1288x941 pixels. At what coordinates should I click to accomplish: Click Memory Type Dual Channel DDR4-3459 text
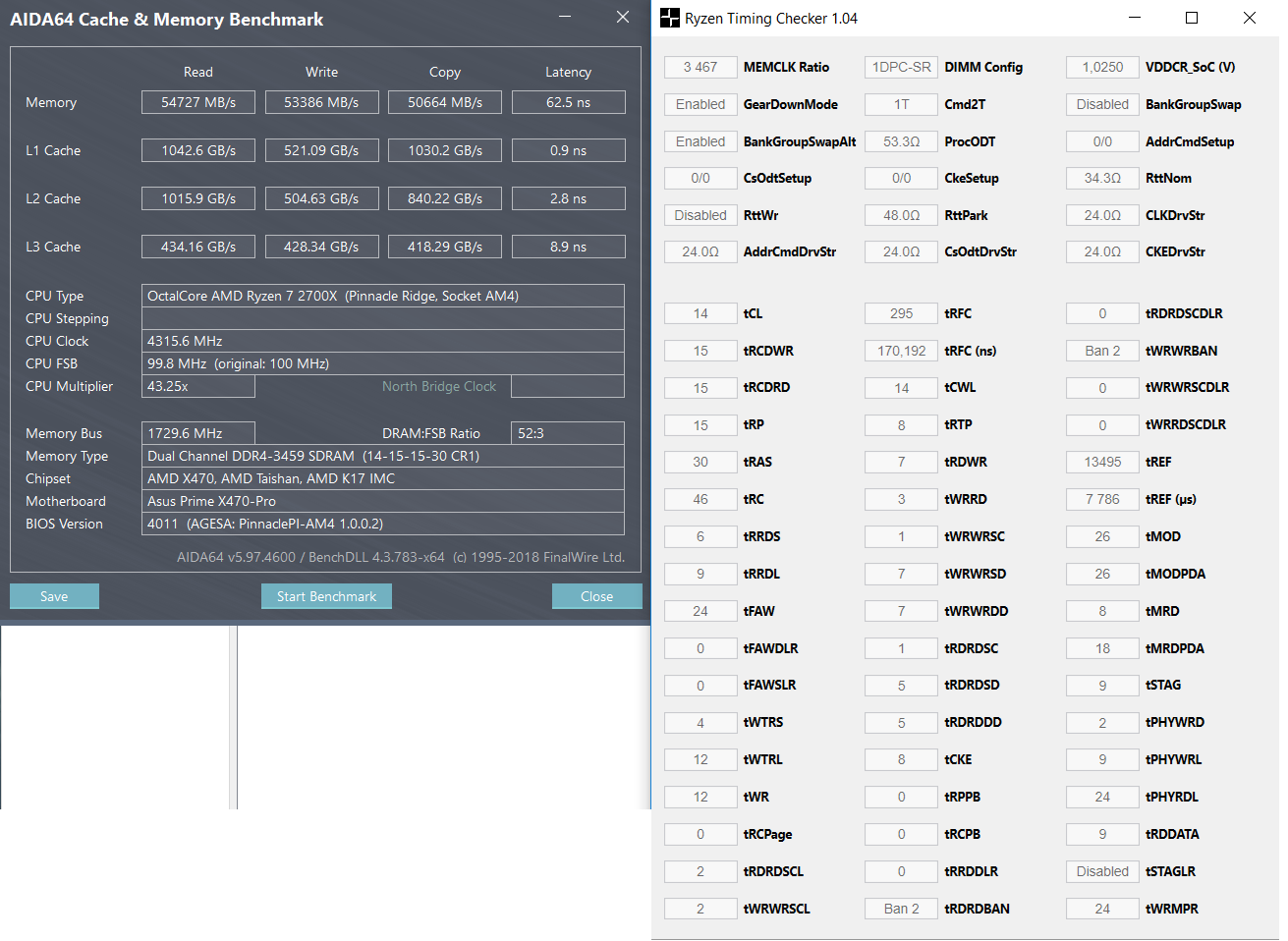[383, 456]
